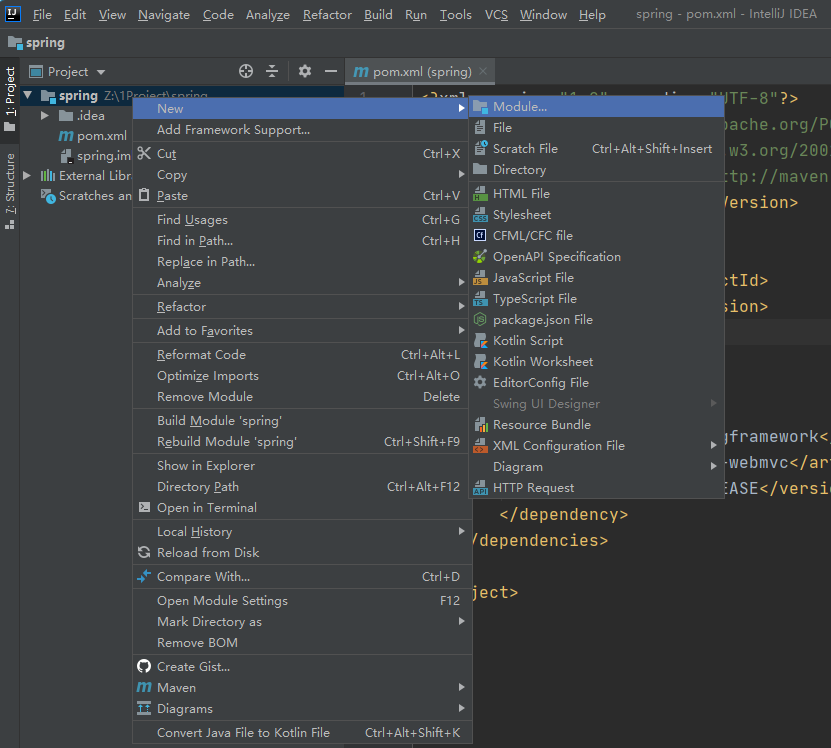Choose Directory in New submenu
The height and width of the screenshot is (748, 831).
coord(597,170)
